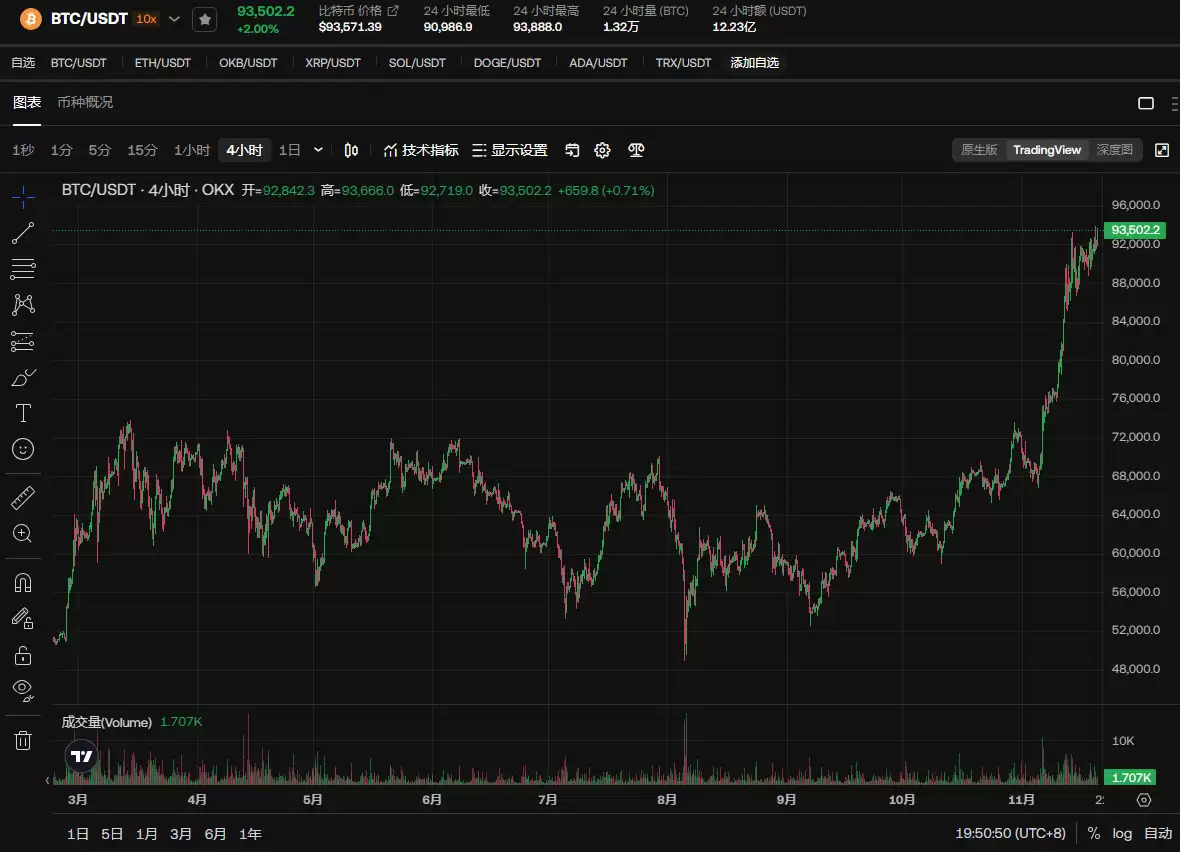Click 添加自选 to add a favorite
The image size is (1180, 852).
tap(754, 62)
